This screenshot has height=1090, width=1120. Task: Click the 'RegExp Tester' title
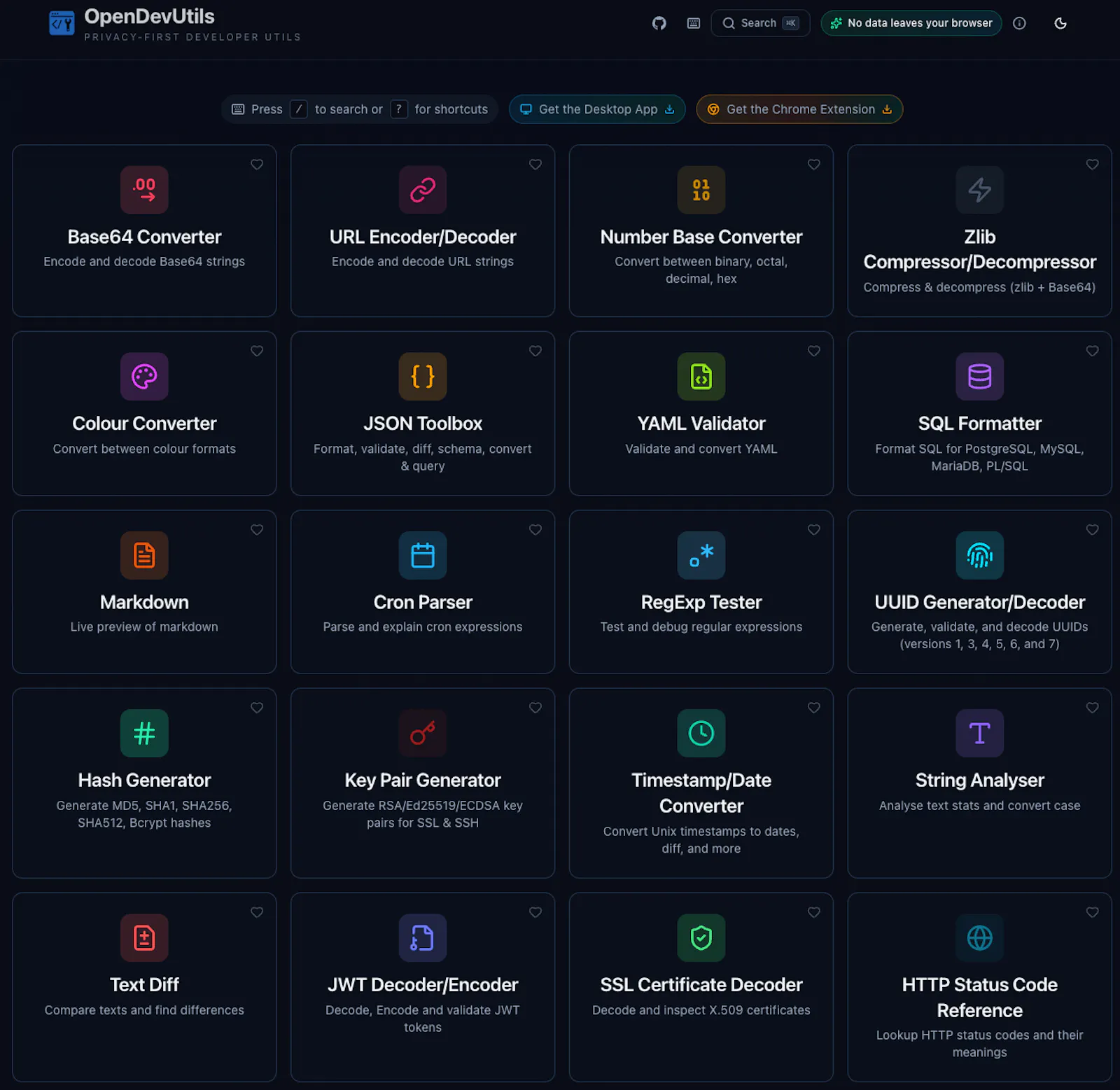[x=701, y=602]
